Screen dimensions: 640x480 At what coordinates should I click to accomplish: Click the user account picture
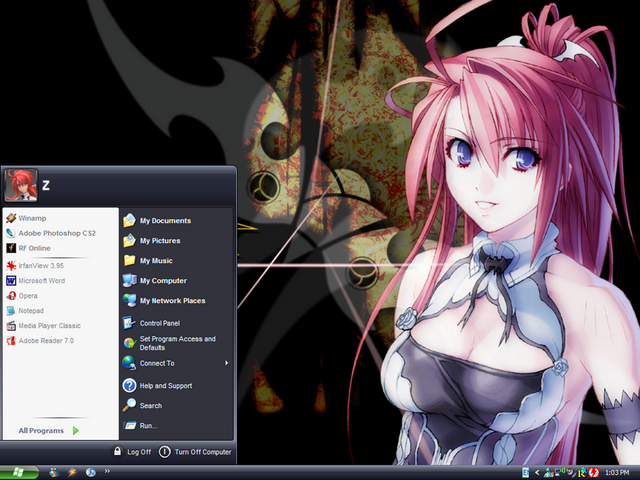point(21,185)
